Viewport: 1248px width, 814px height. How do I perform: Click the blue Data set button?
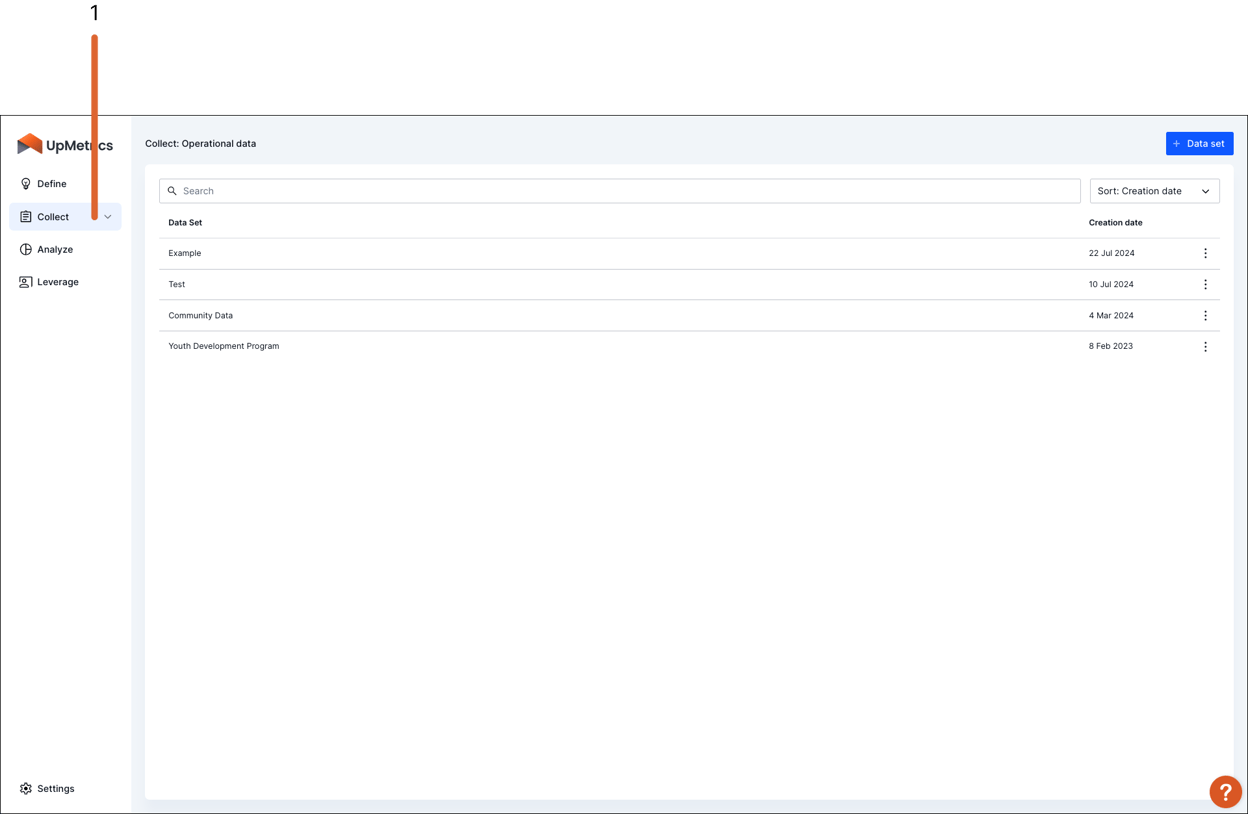[1199, 143]
